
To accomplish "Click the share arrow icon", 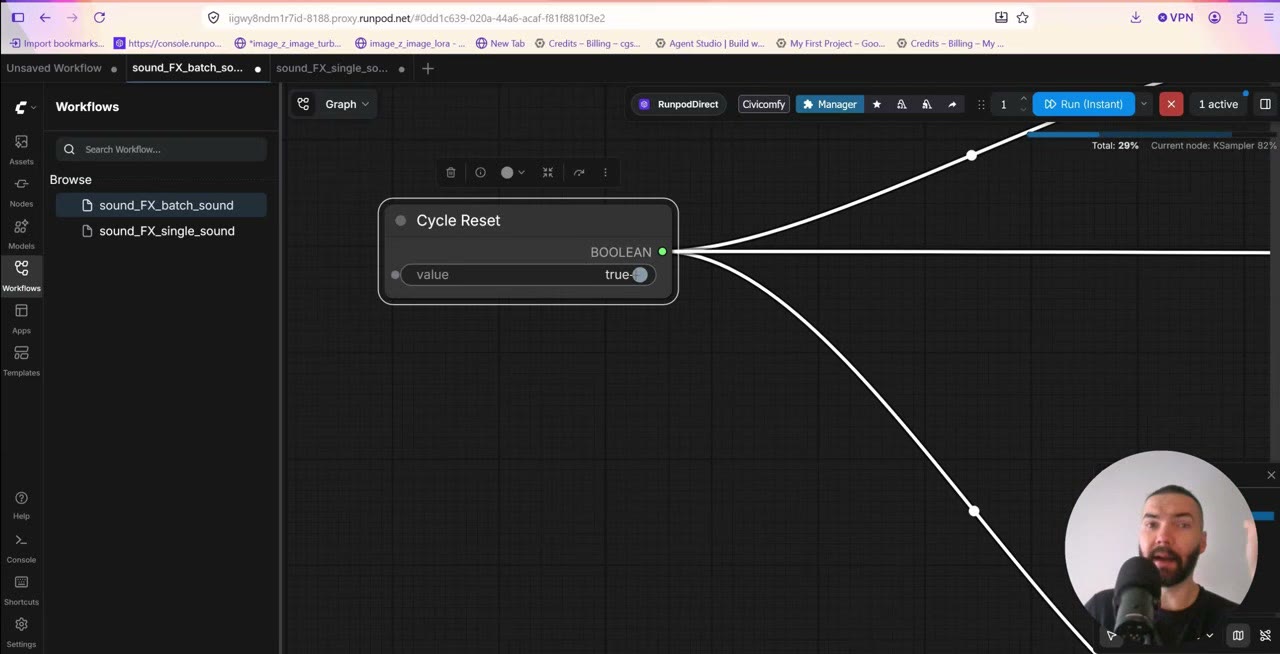I will point(952,104).
